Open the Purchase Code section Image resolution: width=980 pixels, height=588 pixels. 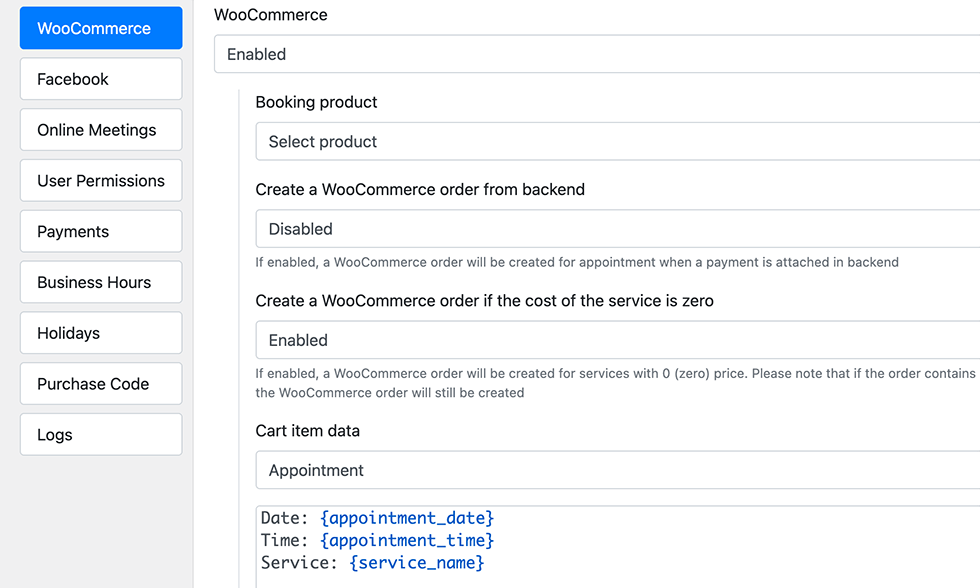100,384
